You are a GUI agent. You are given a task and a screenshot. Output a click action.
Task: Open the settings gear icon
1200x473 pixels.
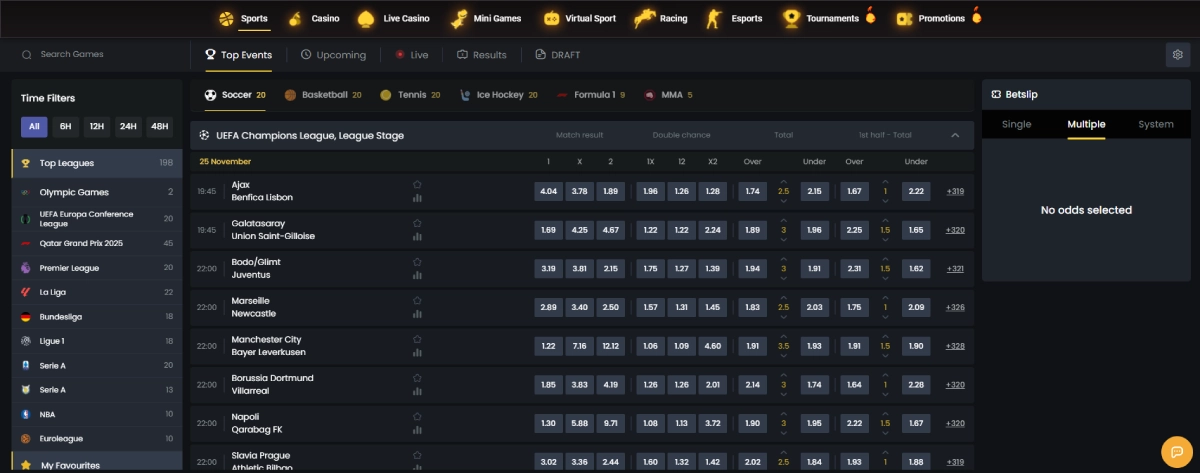[x=1177, y=55]
